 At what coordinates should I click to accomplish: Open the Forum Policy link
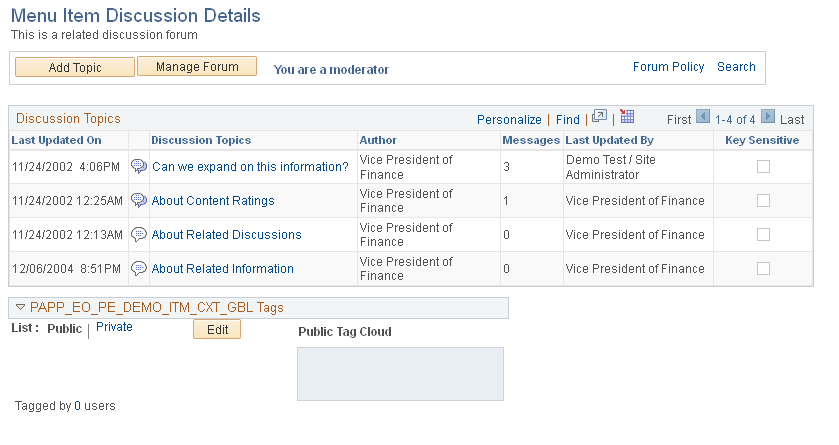tap(668, 67)
